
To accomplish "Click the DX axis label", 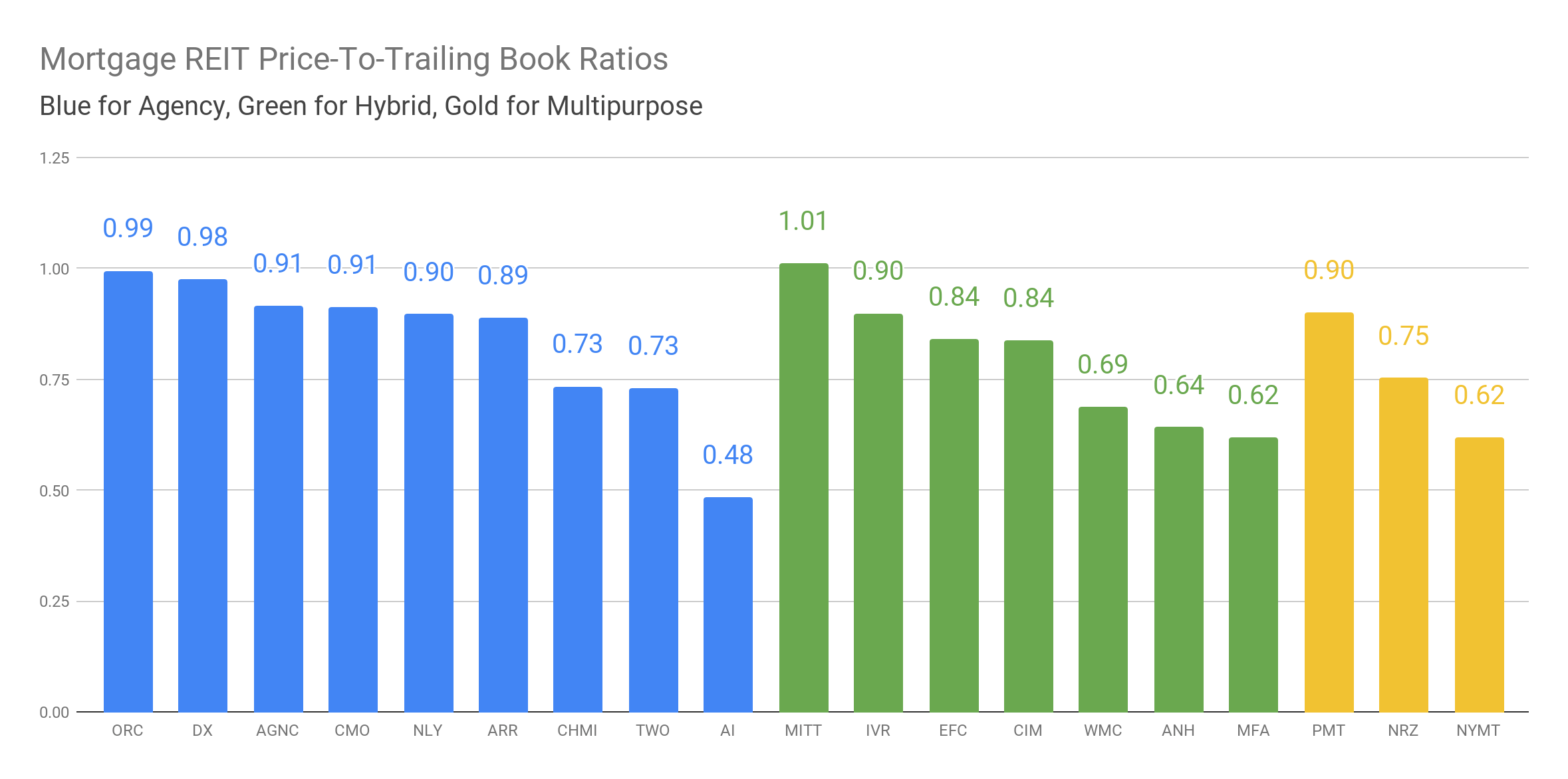I will coord(202,730).
